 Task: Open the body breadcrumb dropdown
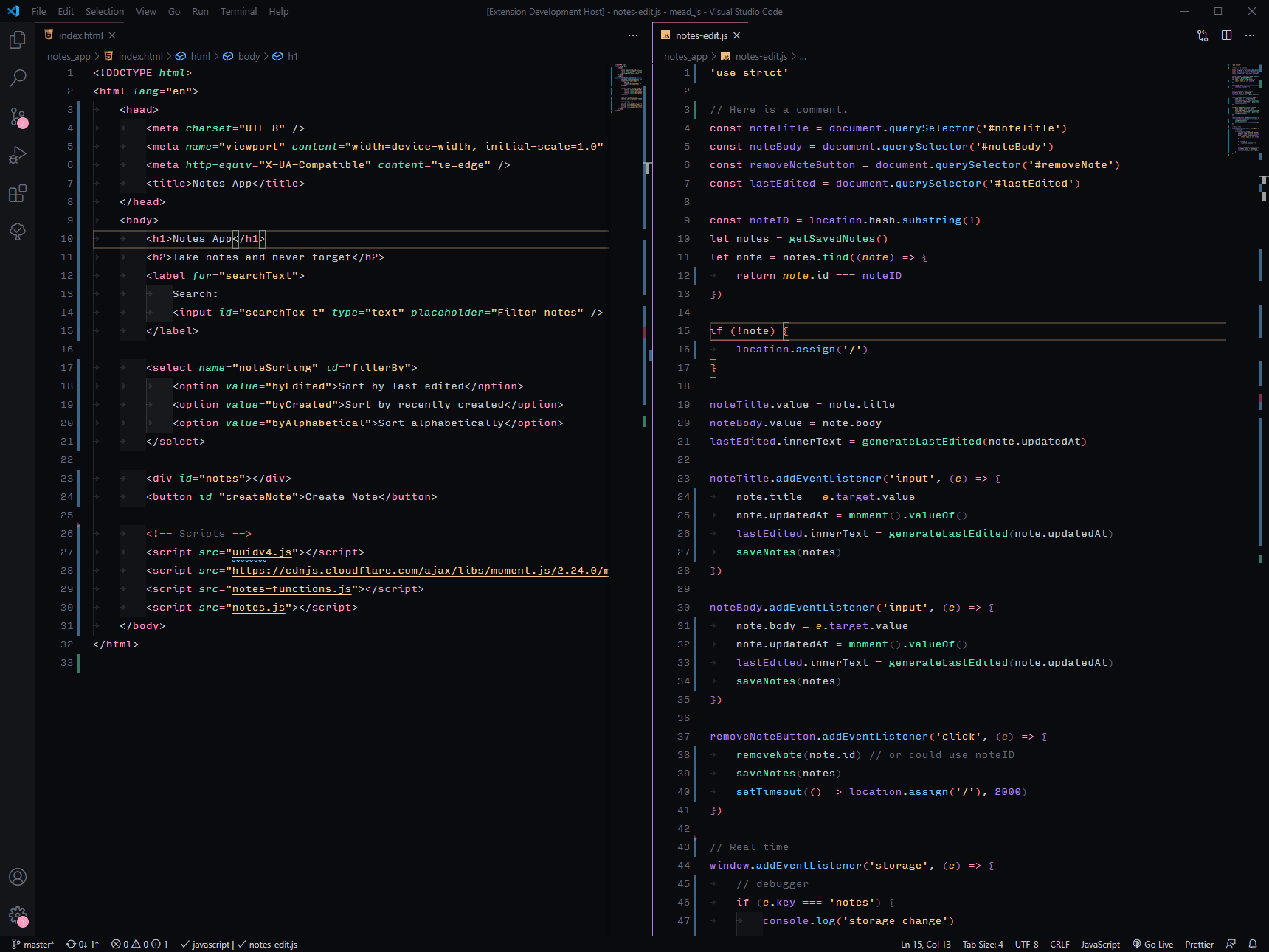[x=242, y=56]
